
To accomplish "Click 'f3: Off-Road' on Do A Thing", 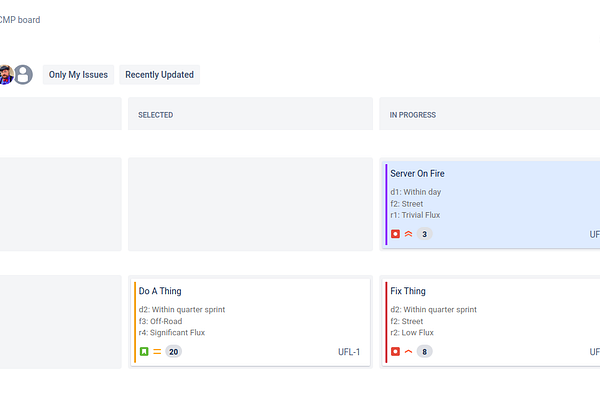I will coord(160,321).
